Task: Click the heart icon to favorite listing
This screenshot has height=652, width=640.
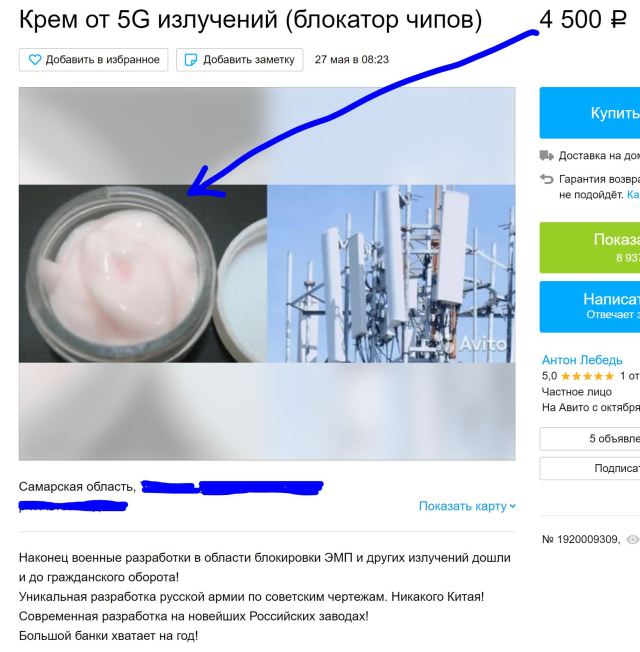Action: click(x=35, y=59)
